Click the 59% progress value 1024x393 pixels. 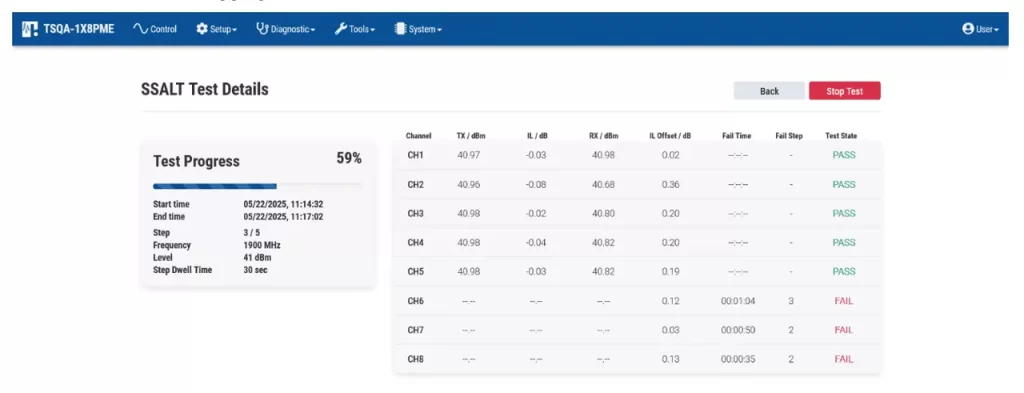(x=349, y=159)
